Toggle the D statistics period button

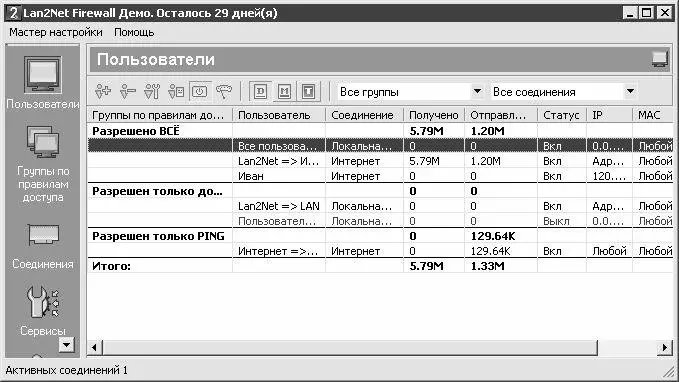260,91
